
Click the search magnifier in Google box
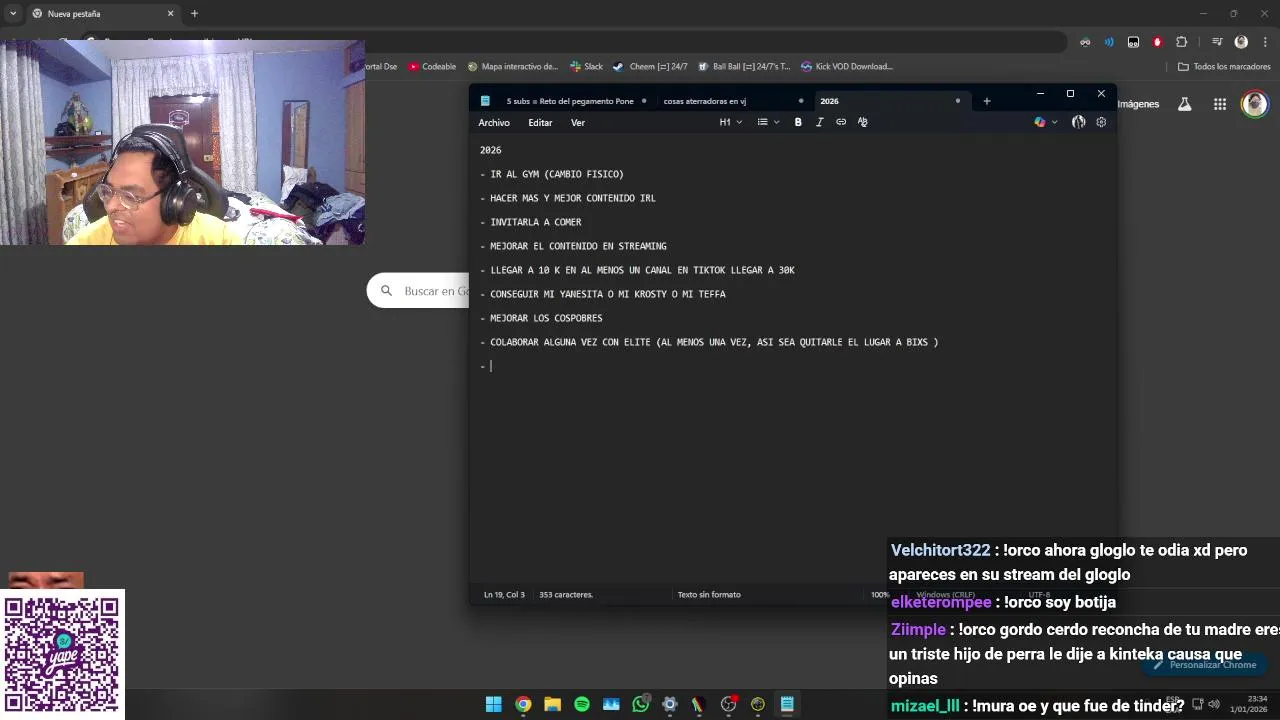pyautogui.click(x=386, y=291)
